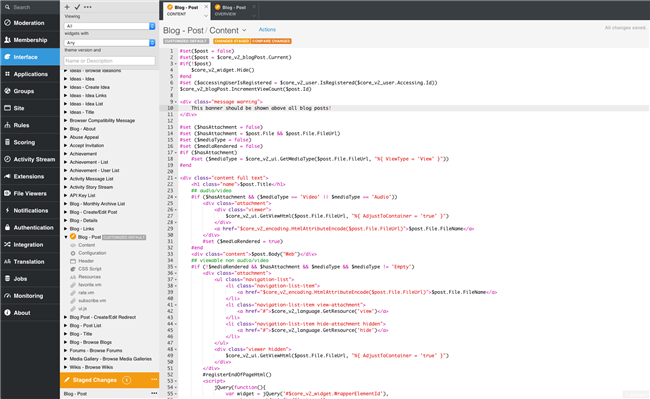650x399 pixels.
Task: Open Resources under Blog - Post
Action: click(89, 277)
